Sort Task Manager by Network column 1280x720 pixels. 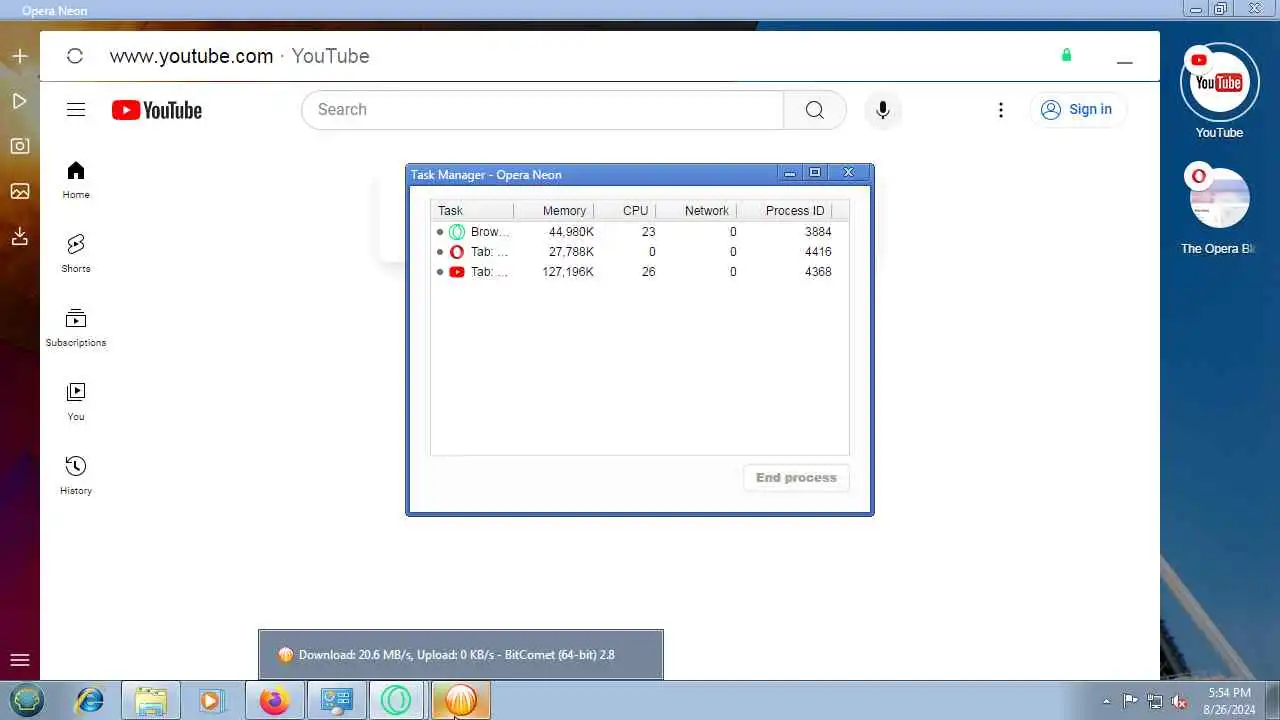697,211
